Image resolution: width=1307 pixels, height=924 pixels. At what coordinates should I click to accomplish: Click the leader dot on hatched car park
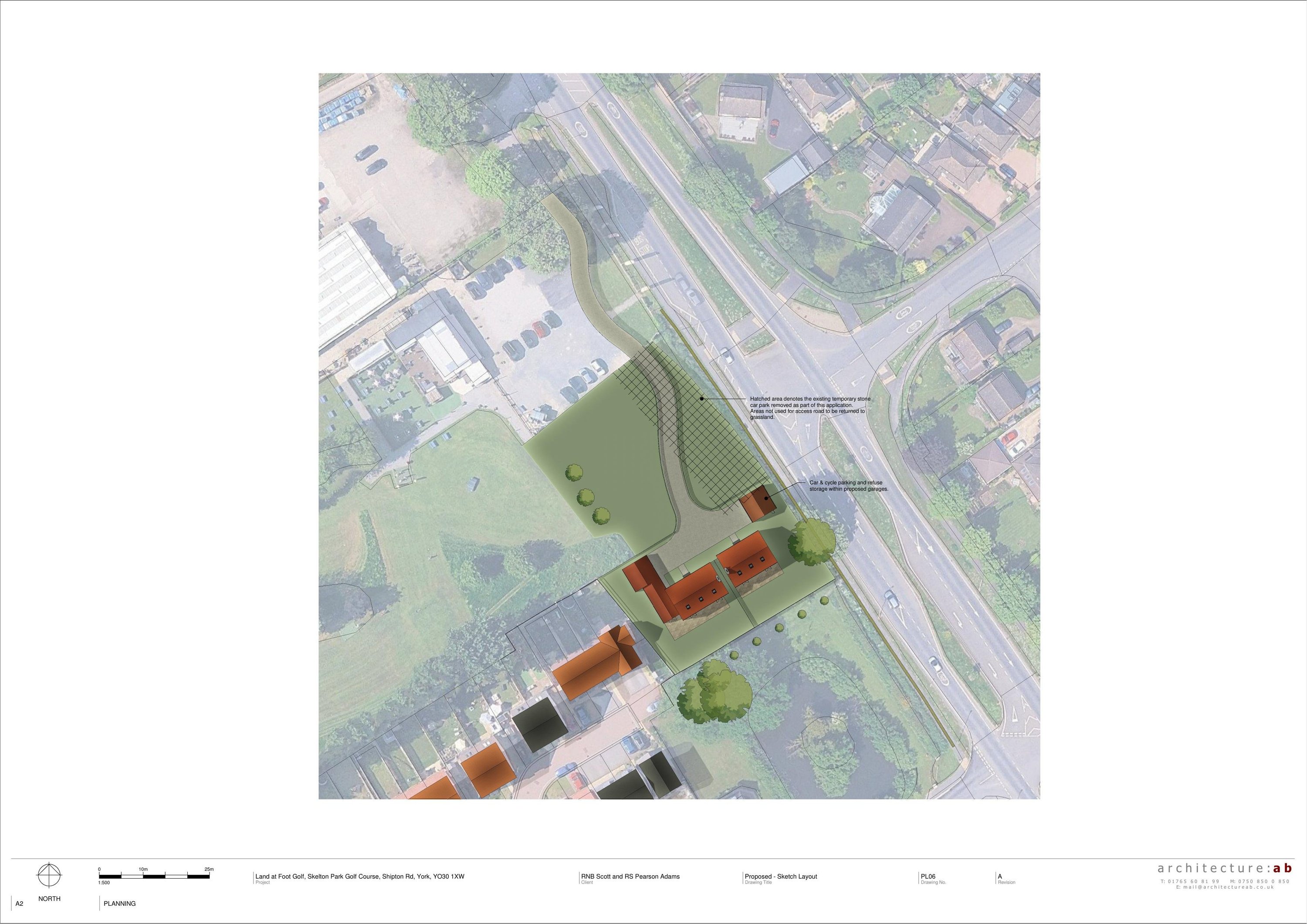702,399
